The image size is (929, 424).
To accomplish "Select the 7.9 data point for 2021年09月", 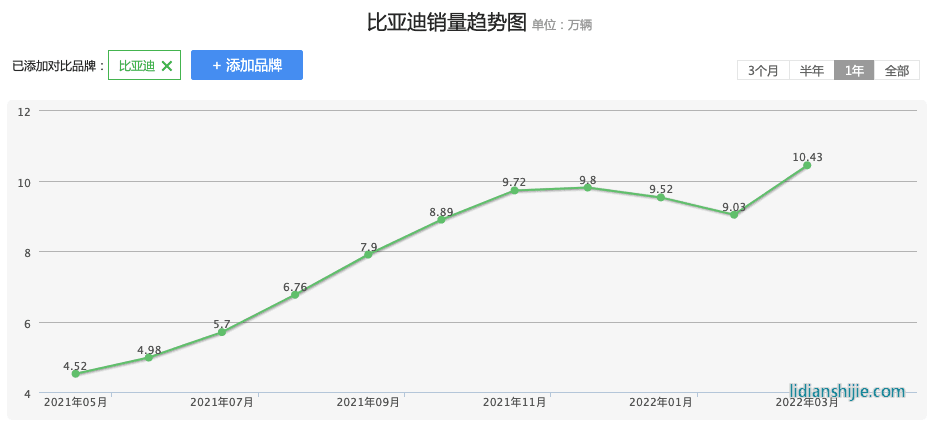I will (368, 255).
